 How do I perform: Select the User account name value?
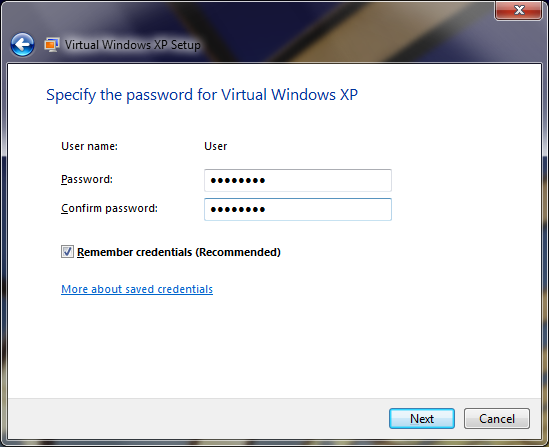[216, 146]
